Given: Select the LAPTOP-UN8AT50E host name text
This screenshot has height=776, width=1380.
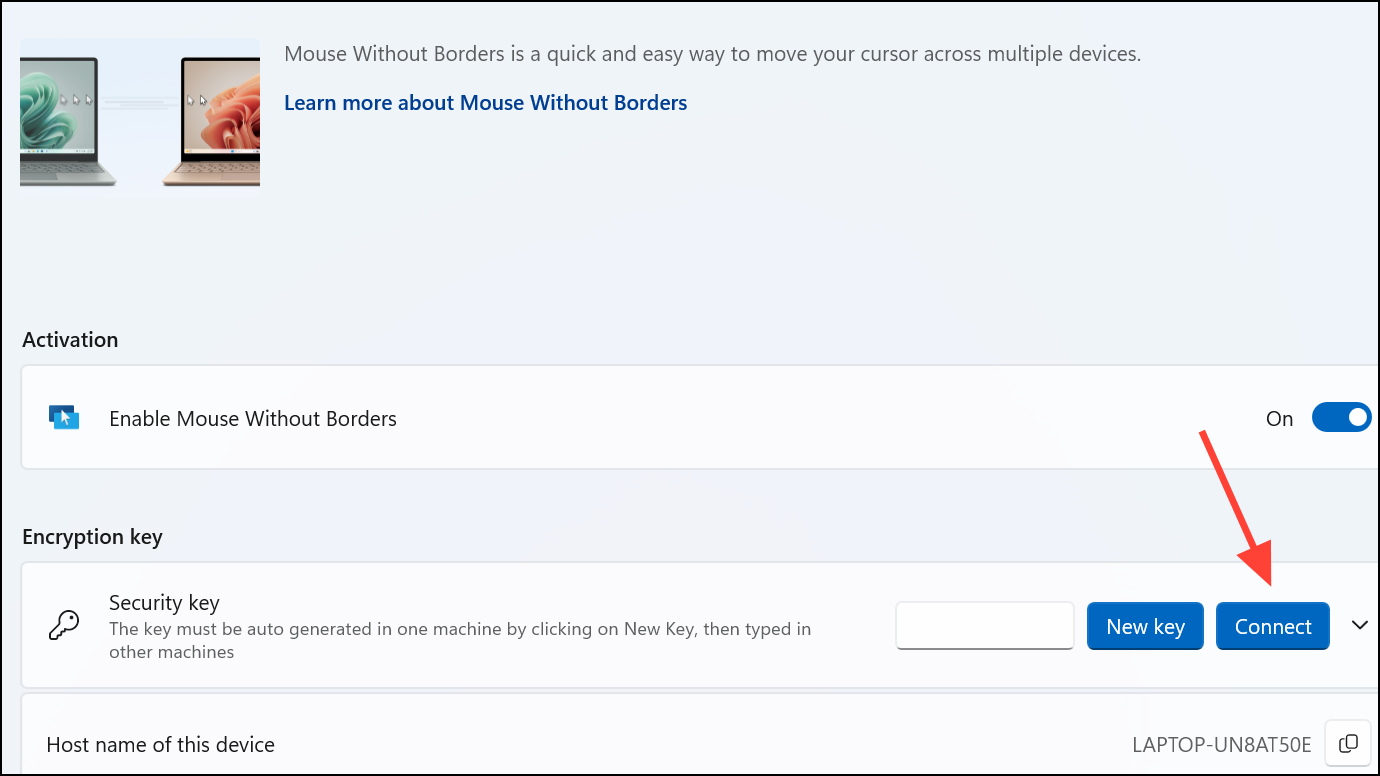Looking at the screenshot, I should [x=1221, y=744].
